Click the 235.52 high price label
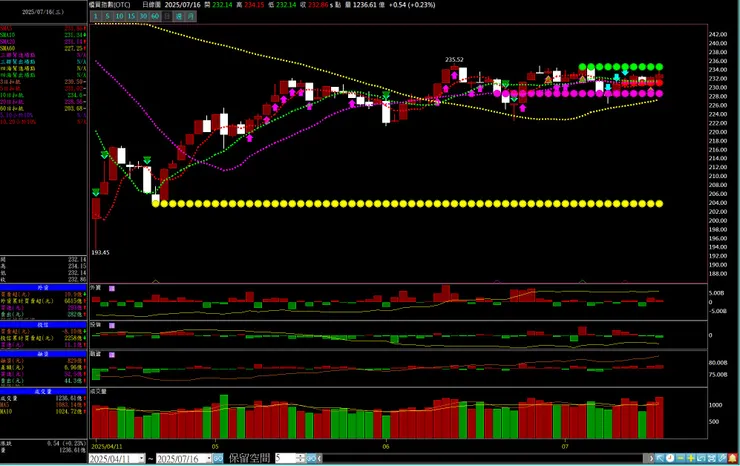Screen dimensions: 740x466 pyautogui.click(x=454, y=59)
